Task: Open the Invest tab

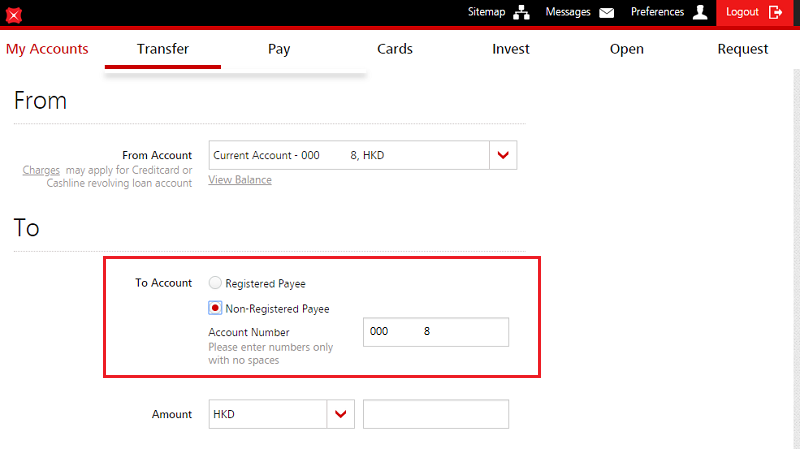Action: 511,49
